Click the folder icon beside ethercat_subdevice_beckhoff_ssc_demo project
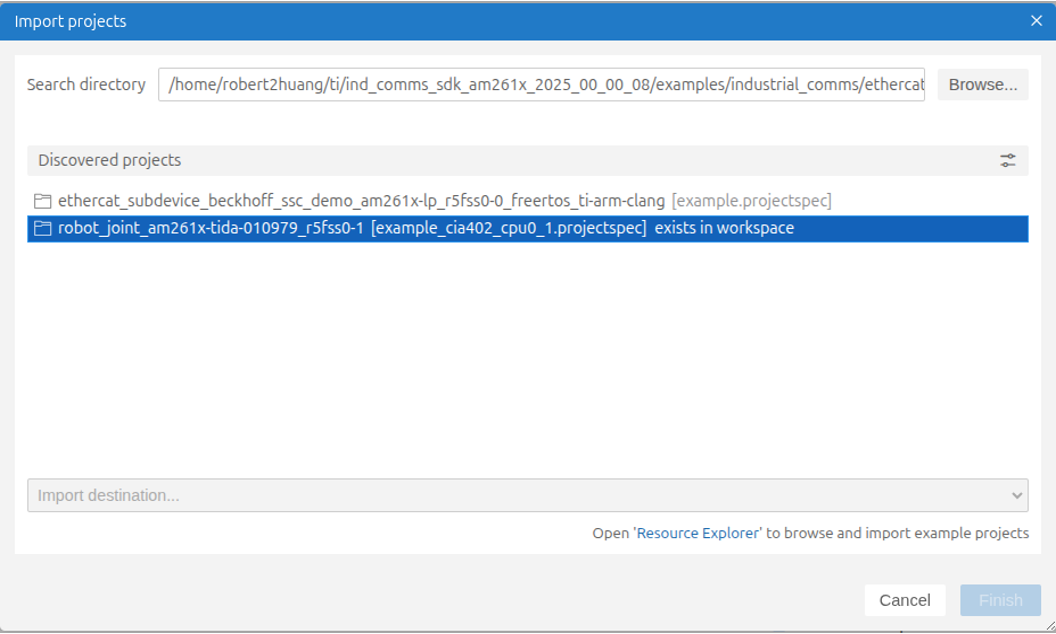Screen dimensions: 1056x634 click(42, 201)
